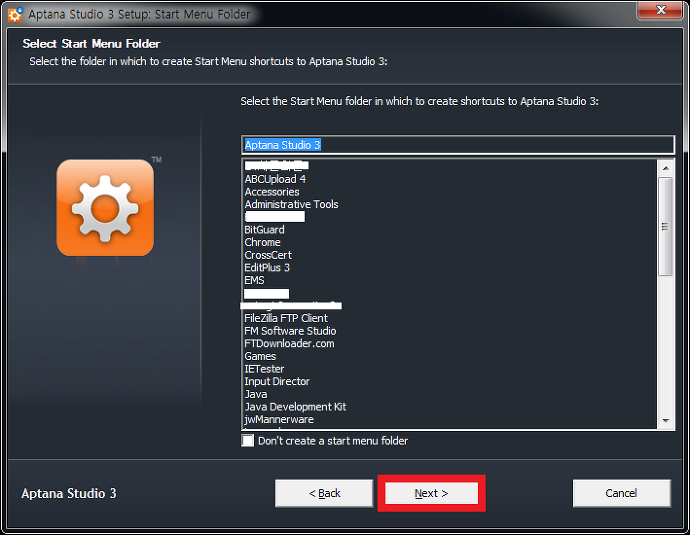Close the setup window
This screenshot has width=690, height=535.
(x=661, y=10)
